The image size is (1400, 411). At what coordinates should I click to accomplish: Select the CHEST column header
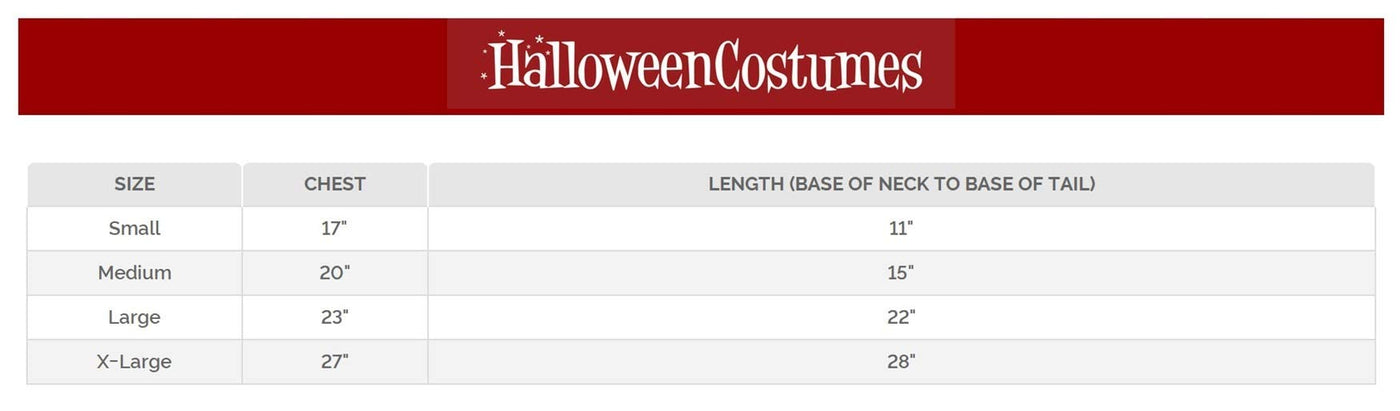point(335,184)
